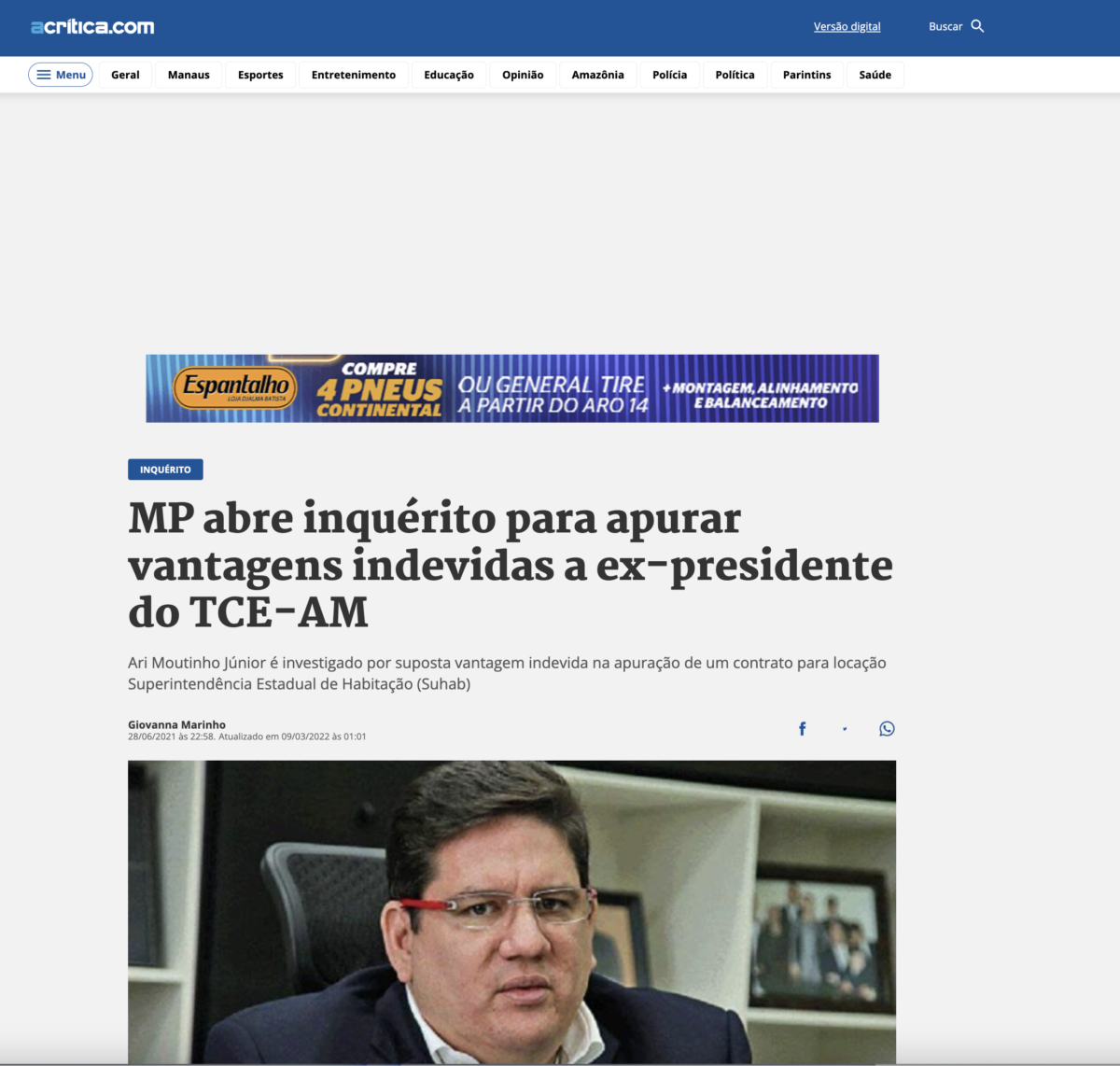
Task: Click author name Giovanna Marinho
Action: point(176,724)
